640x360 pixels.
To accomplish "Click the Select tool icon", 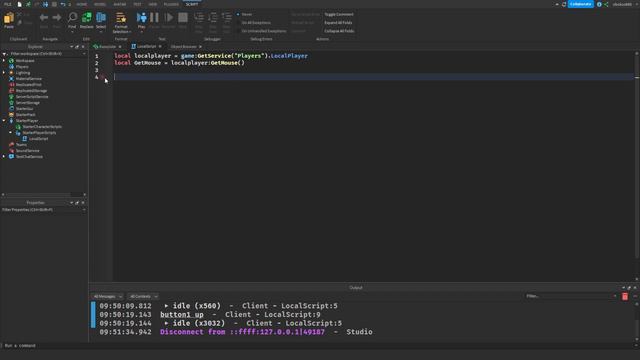I will (x=101, y=17).
